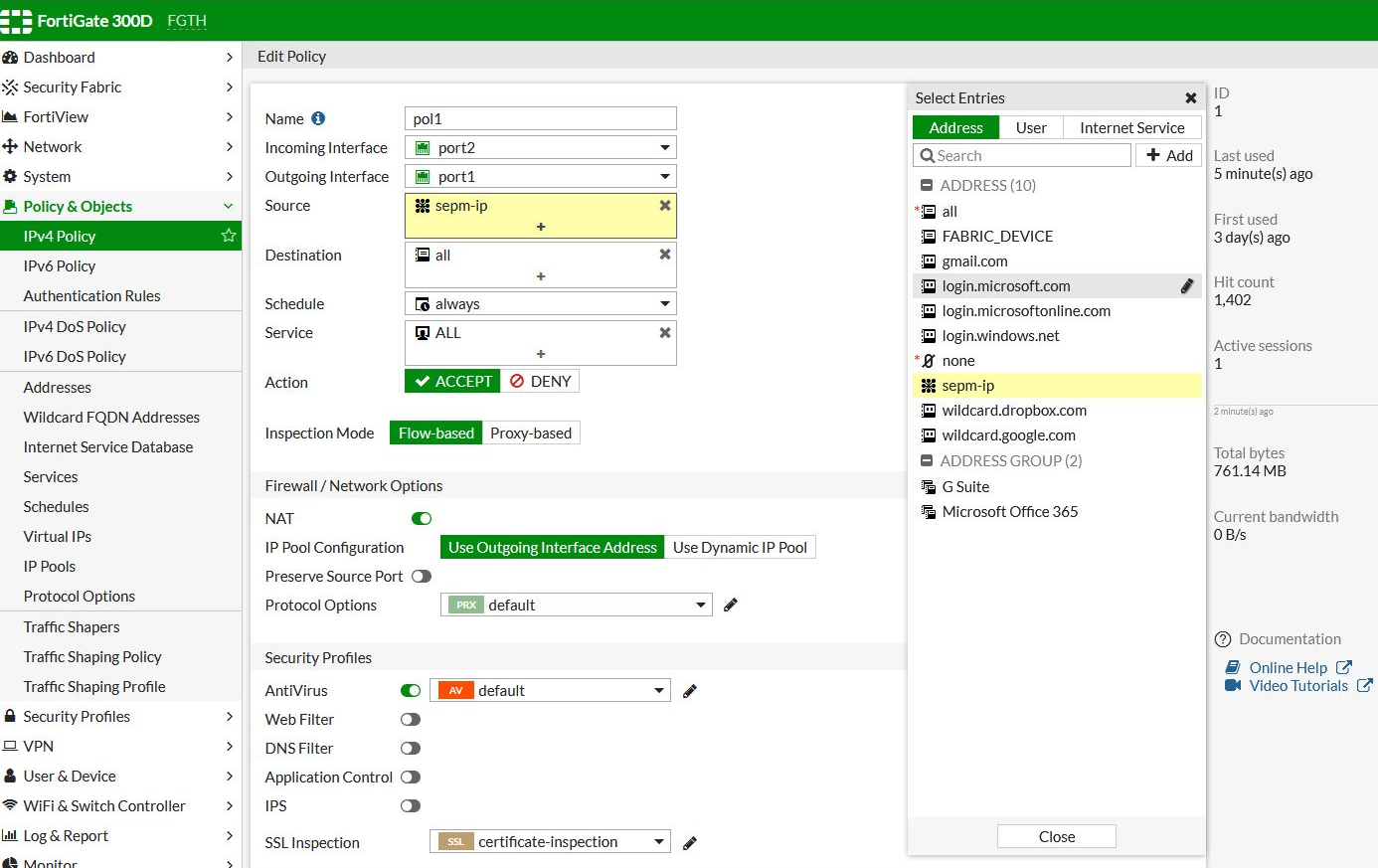Click the FortiView chart icon
1378x868 pixels.
(10, 117)
